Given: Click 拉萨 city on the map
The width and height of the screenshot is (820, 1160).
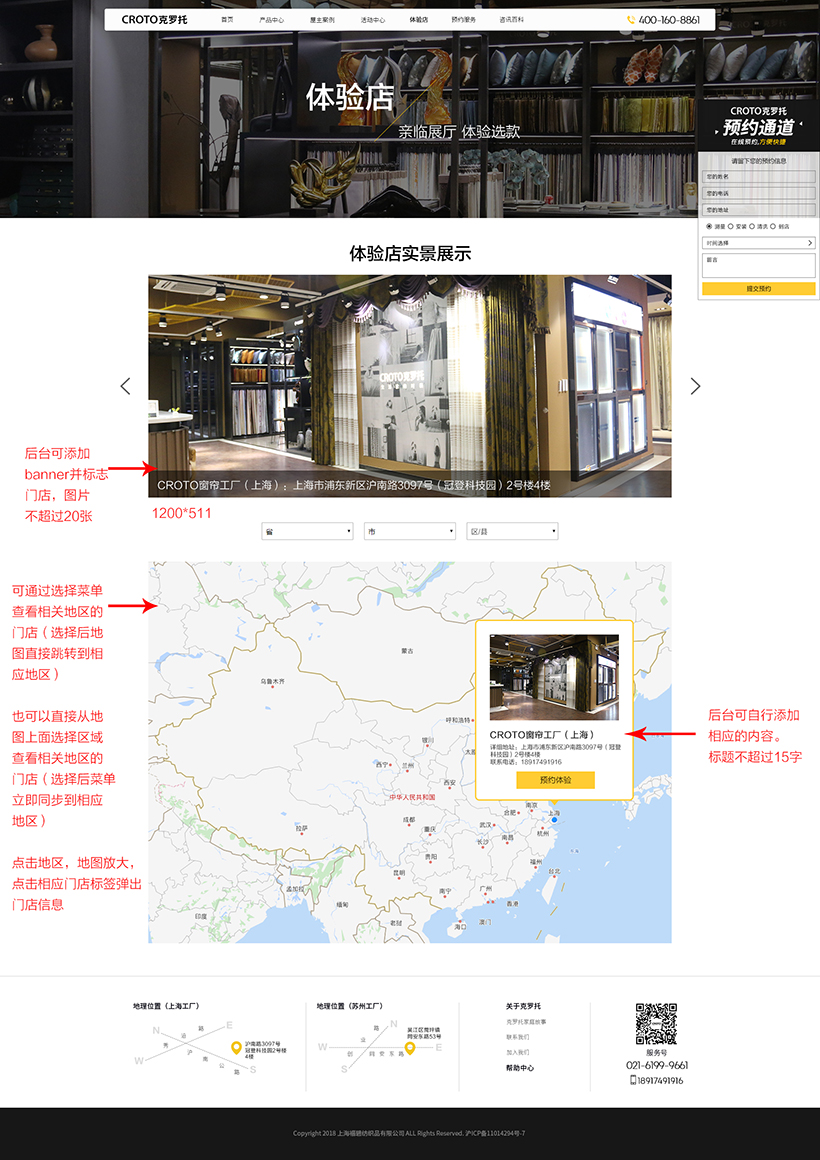Looking at the screenshot, I should (301, 829).
